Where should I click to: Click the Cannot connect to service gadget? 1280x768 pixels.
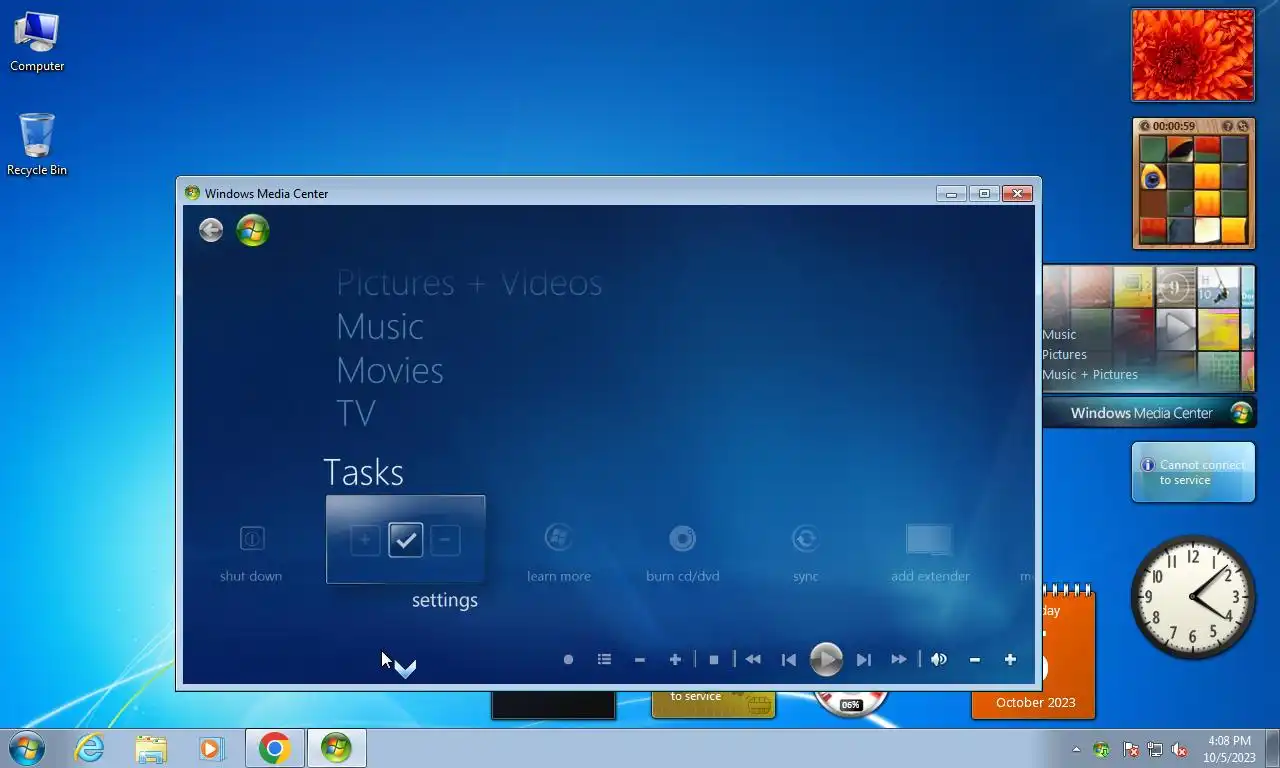pos(1193,472)
